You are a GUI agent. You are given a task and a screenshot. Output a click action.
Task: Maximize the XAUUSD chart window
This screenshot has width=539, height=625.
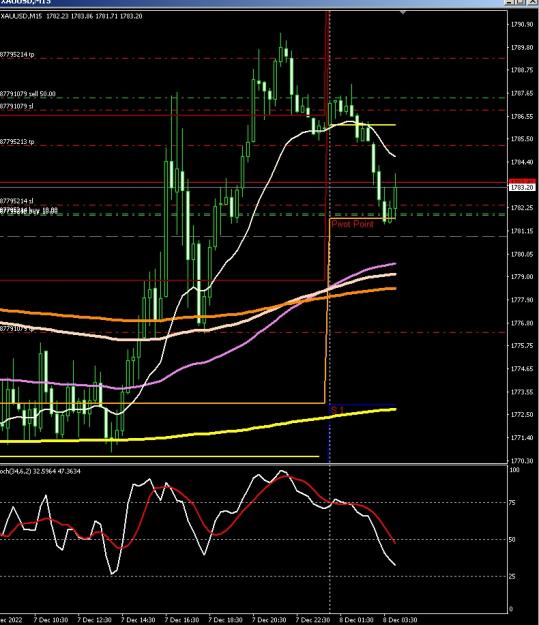point(521,2)
